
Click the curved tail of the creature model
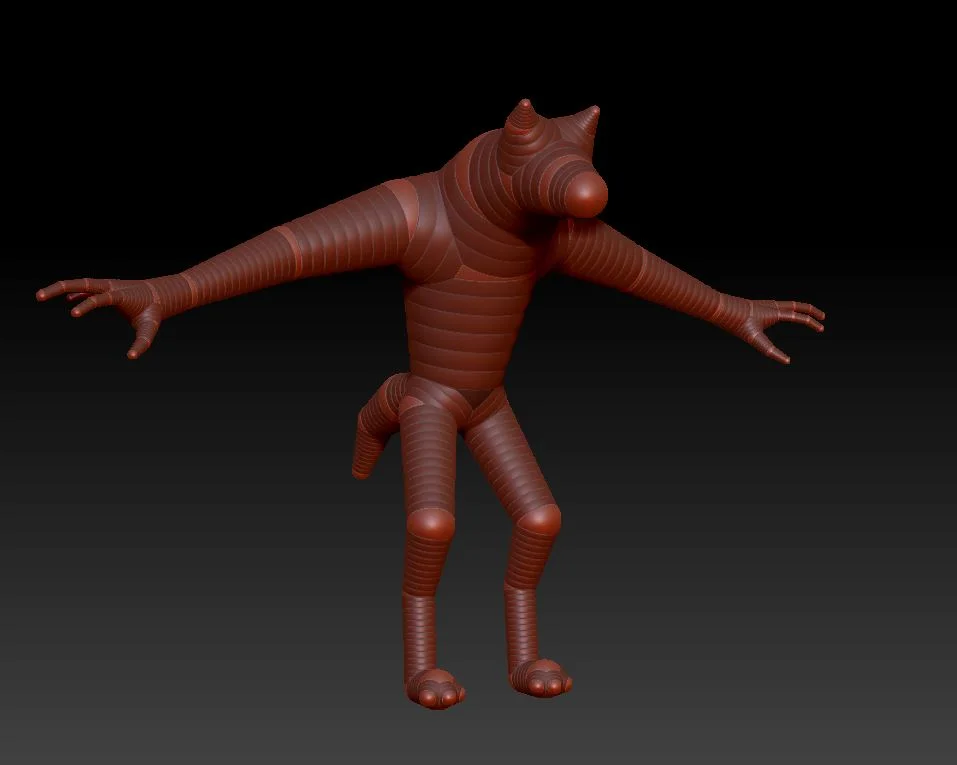coord(376,426)
